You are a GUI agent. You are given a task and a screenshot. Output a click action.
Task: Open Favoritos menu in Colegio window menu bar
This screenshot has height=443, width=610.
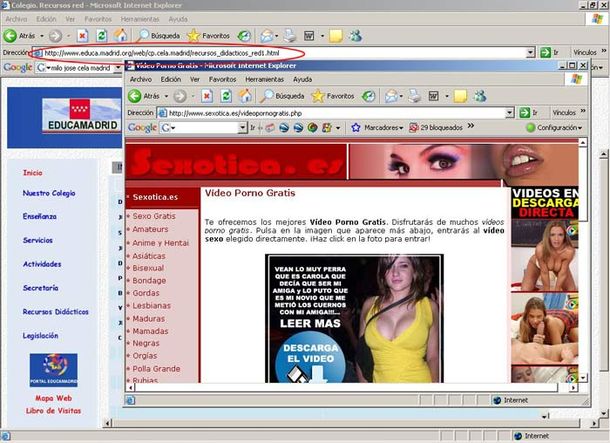(98, 19)
